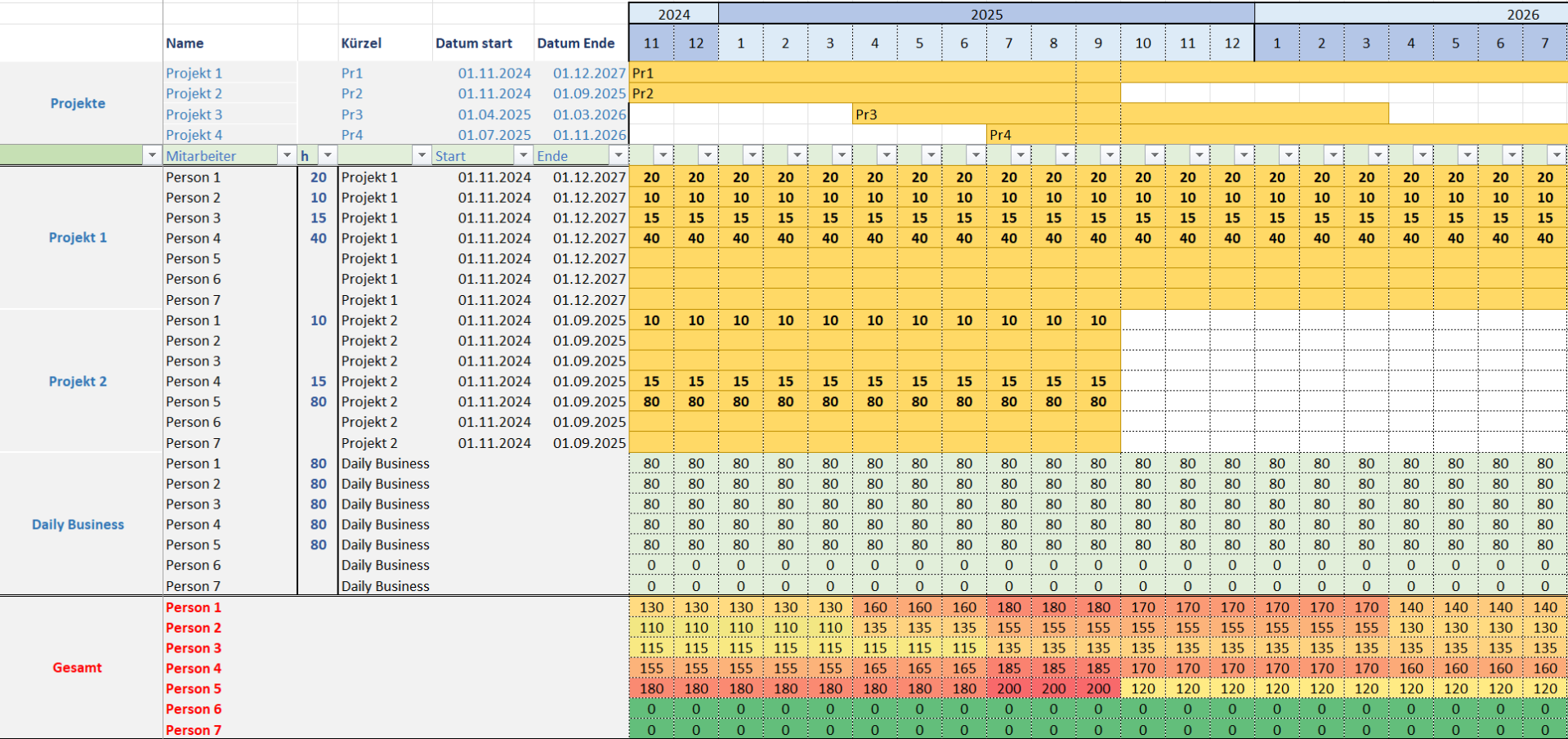
Task: Click the 2025 year header
Action: point(987,14)
